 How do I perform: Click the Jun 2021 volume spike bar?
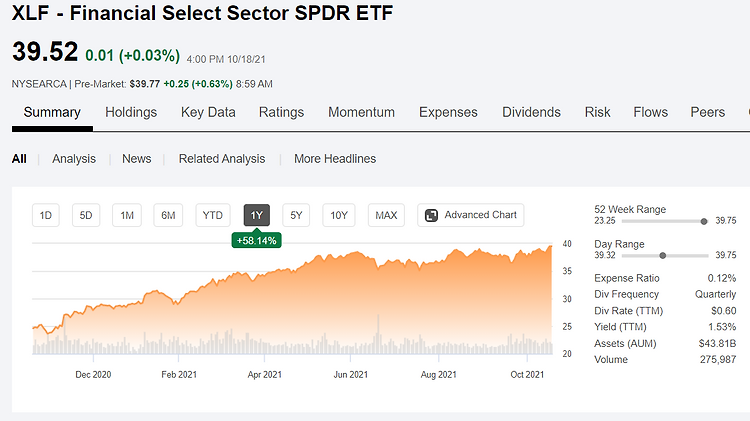378,334
